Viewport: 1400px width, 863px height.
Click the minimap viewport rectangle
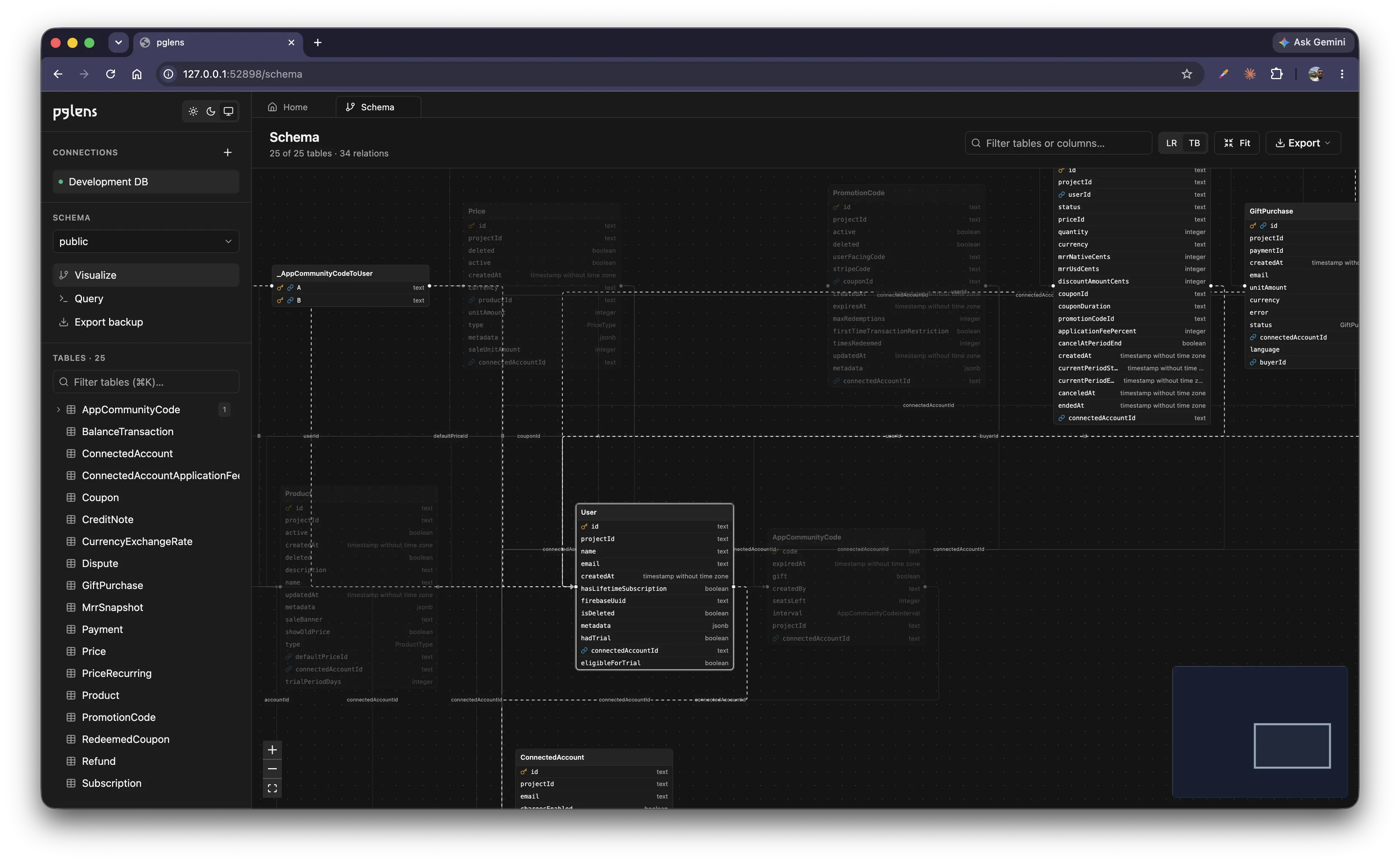point(1292,745)
